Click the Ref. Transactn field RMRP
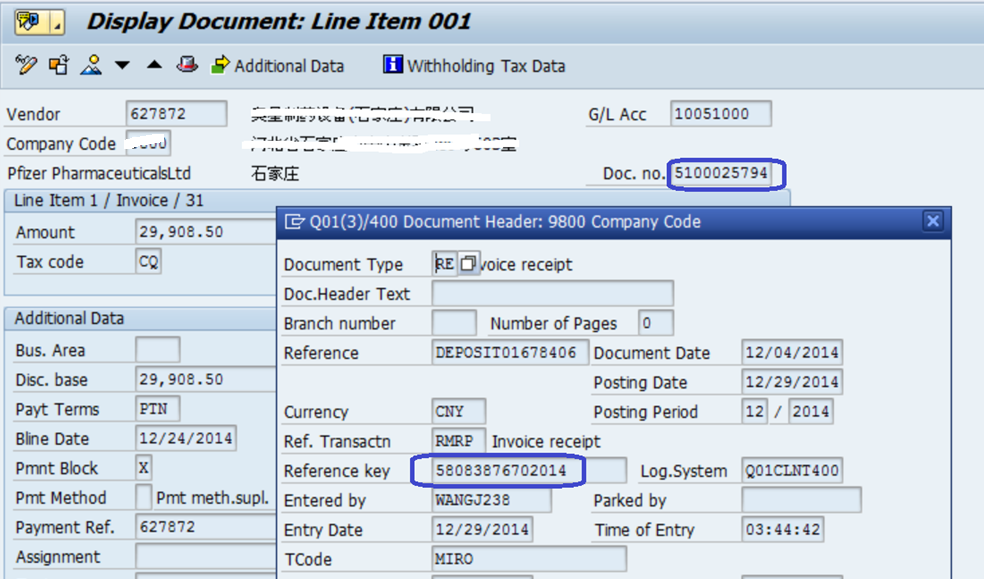The height and width of the screenshot is (579, 984). point(458,440)
